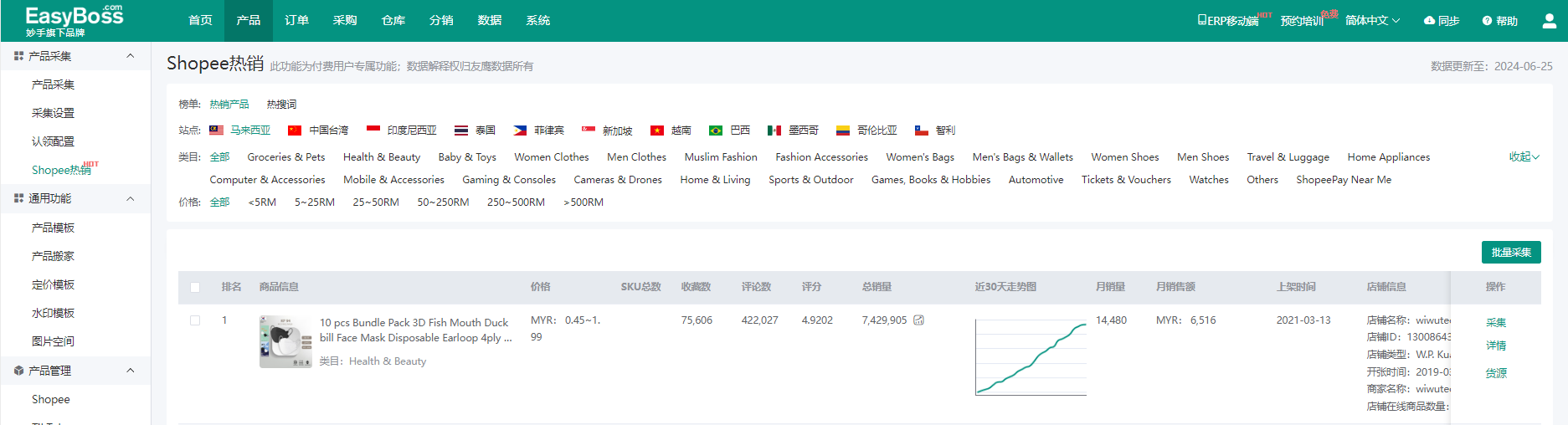Filter category by Health & Beauty
The height and width of the screenshot is (425, 1568).
point(382,157)
